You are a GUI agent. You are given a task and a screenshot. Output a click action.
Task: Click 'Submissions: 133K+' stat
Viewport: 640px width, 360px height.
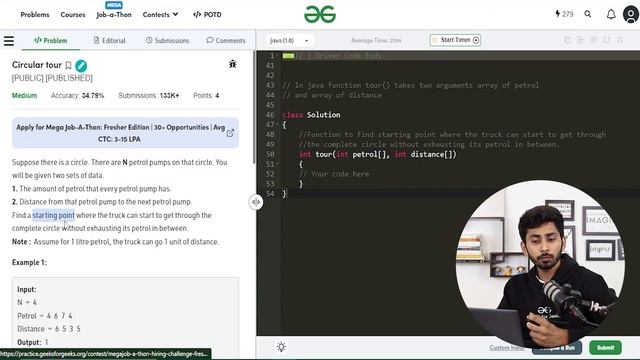click(149, 96)
